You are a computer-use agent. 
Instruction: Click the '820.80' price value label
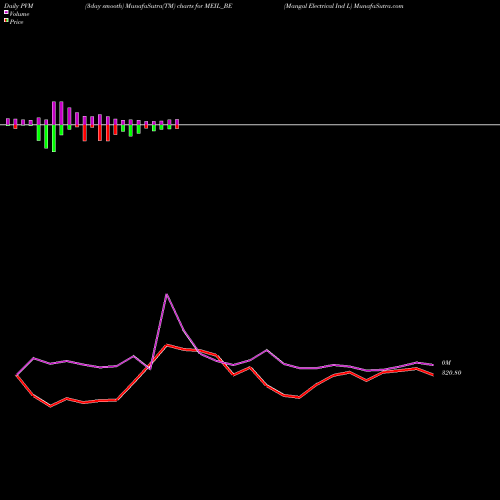pos(451,373)
